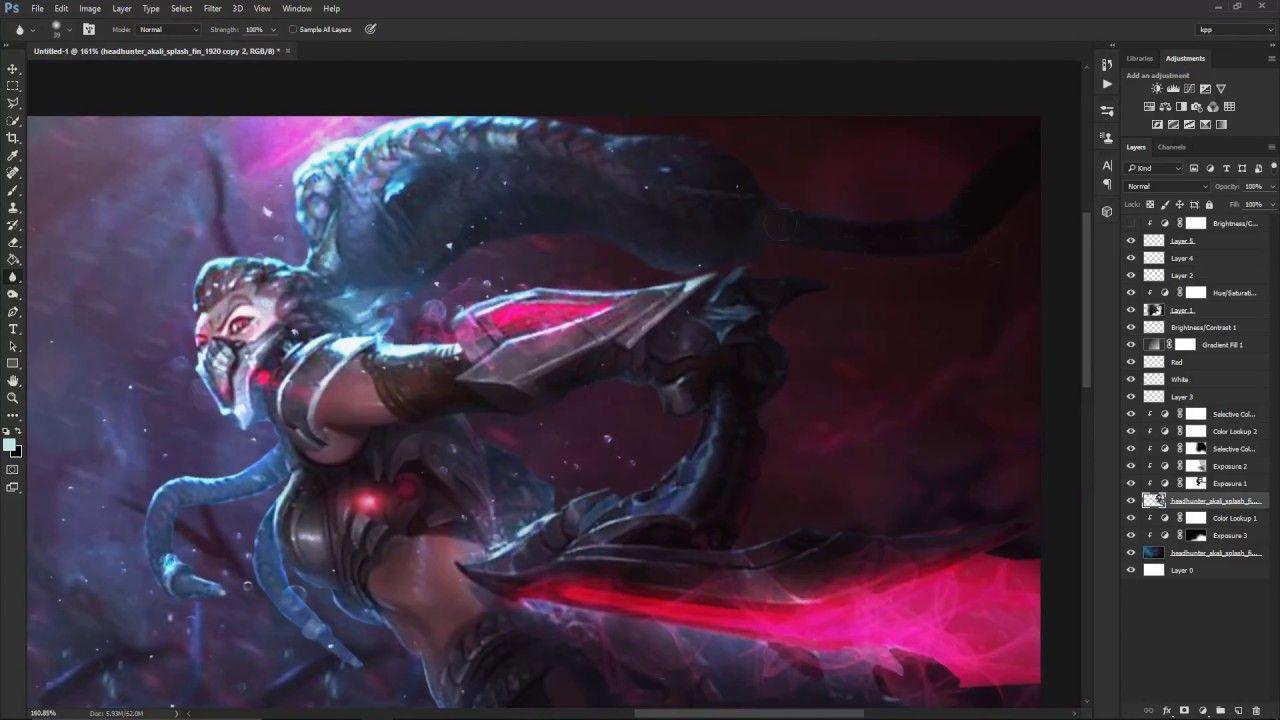The image size is (1280, 720).
Task: Select the Eyedropper tool
Action: pos(13,155)
